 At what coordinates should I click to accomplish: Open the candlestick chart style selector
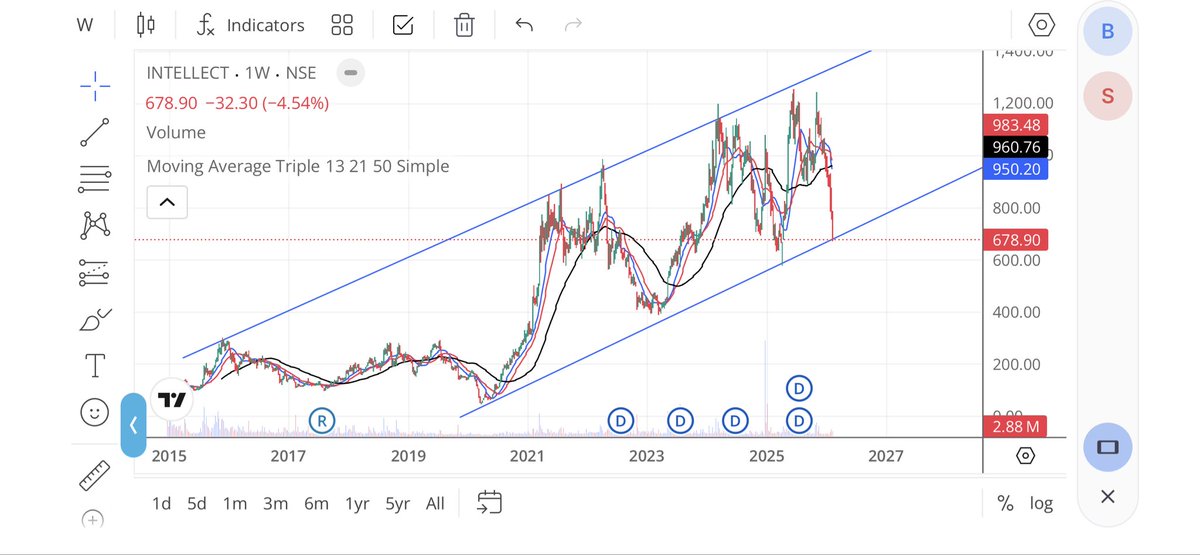(147, 25)
